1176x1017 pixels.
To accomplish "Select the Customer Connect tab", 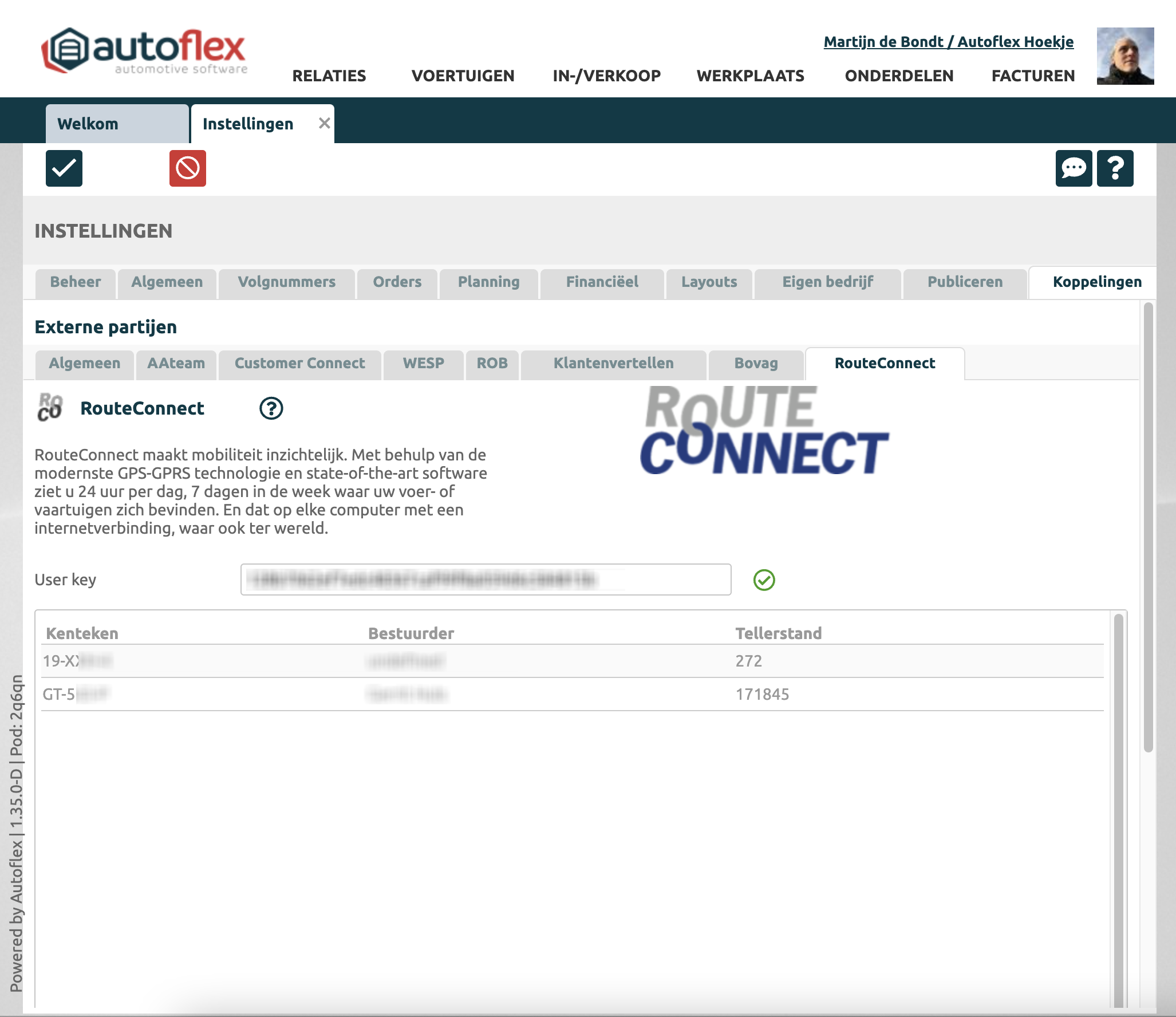I will pyautogui.click(x=299, y=363).
